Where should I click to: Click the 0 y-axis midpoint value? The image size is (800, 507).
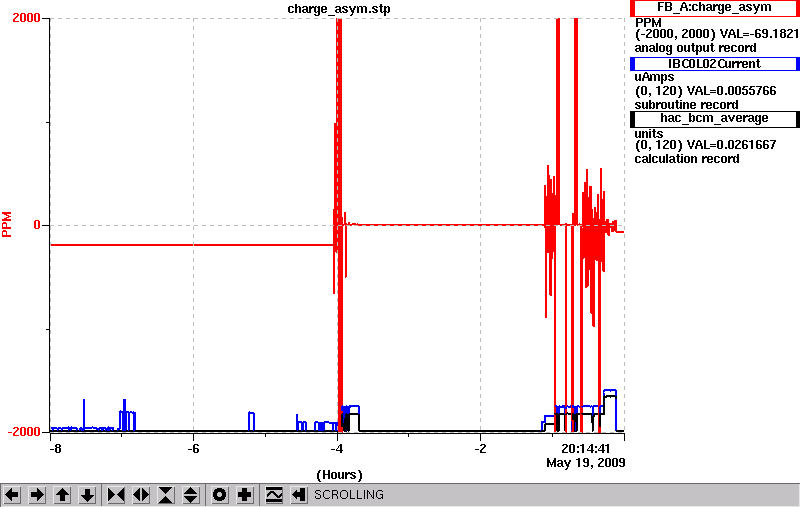pyautogui.click(x=37, y=225)
